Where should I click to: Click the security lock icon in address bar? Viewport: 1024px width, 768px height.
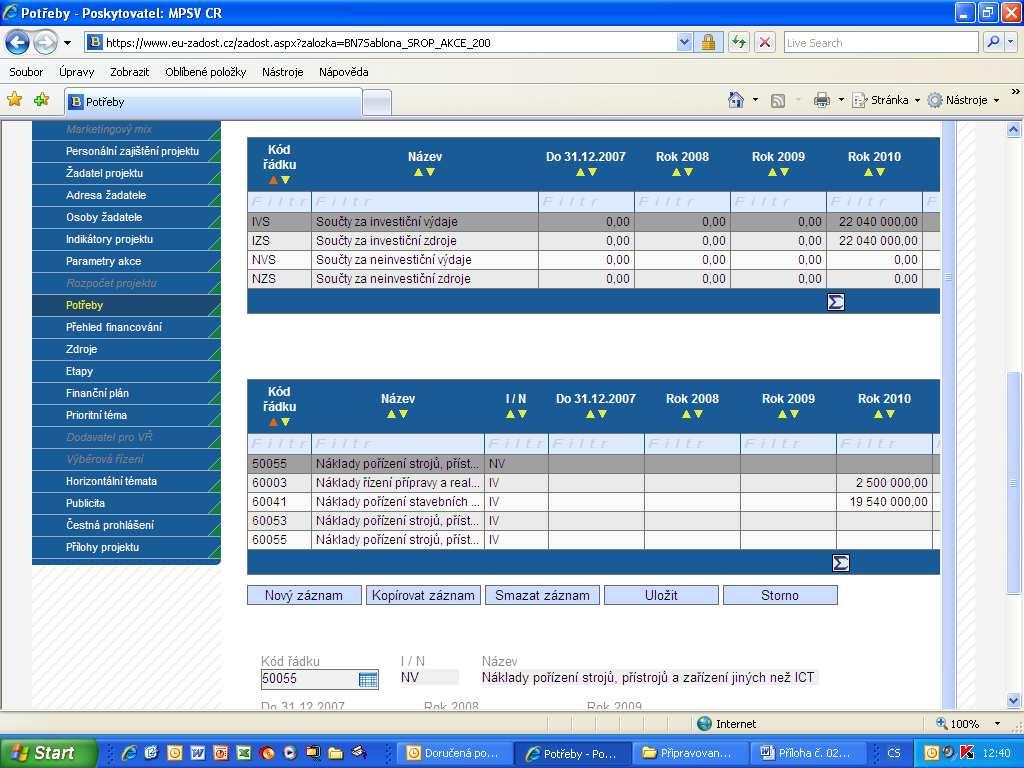[708, 43]
